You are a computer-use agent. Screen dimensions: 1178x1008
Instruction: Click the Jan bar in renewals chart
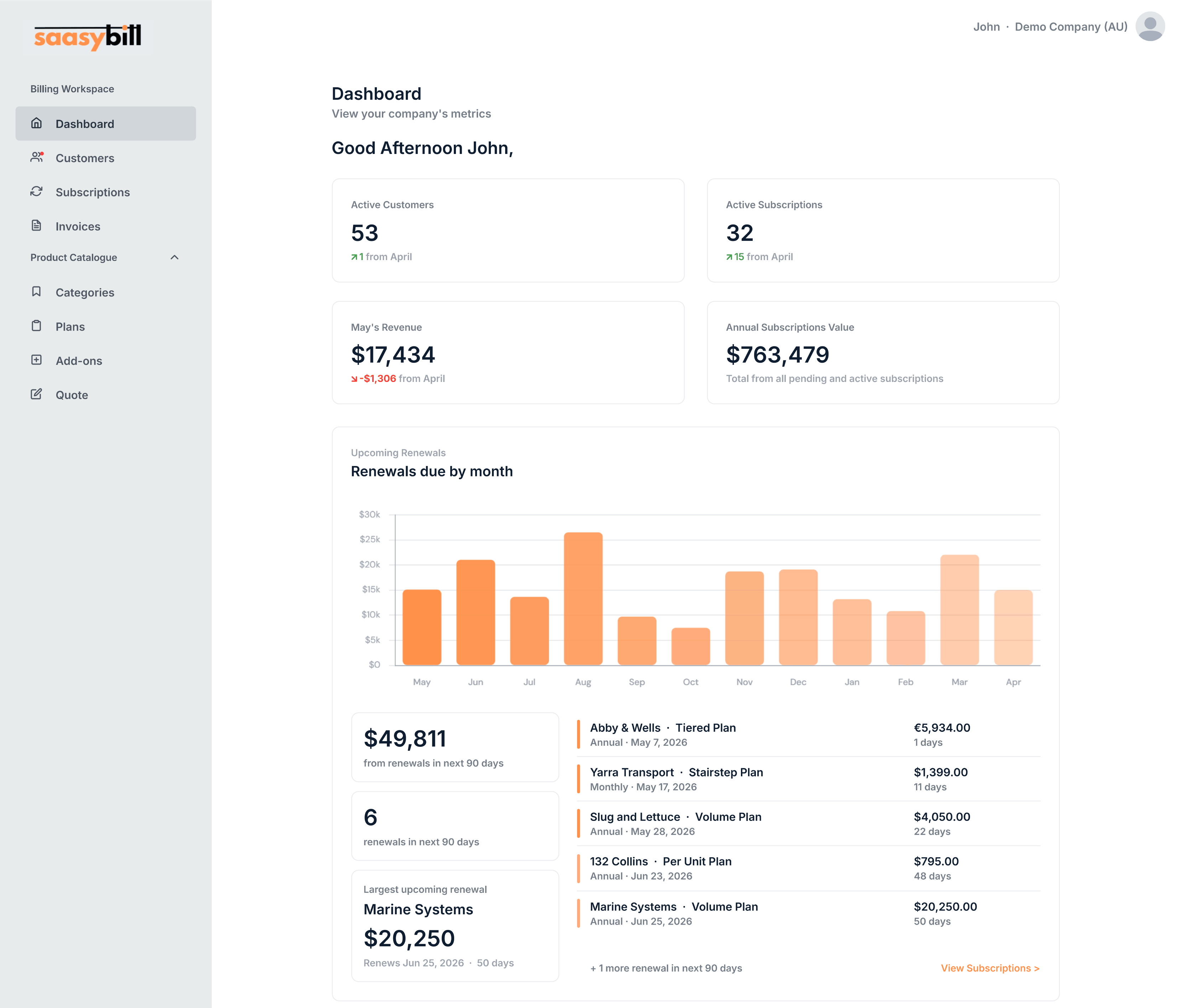click(x=852, y=632)
